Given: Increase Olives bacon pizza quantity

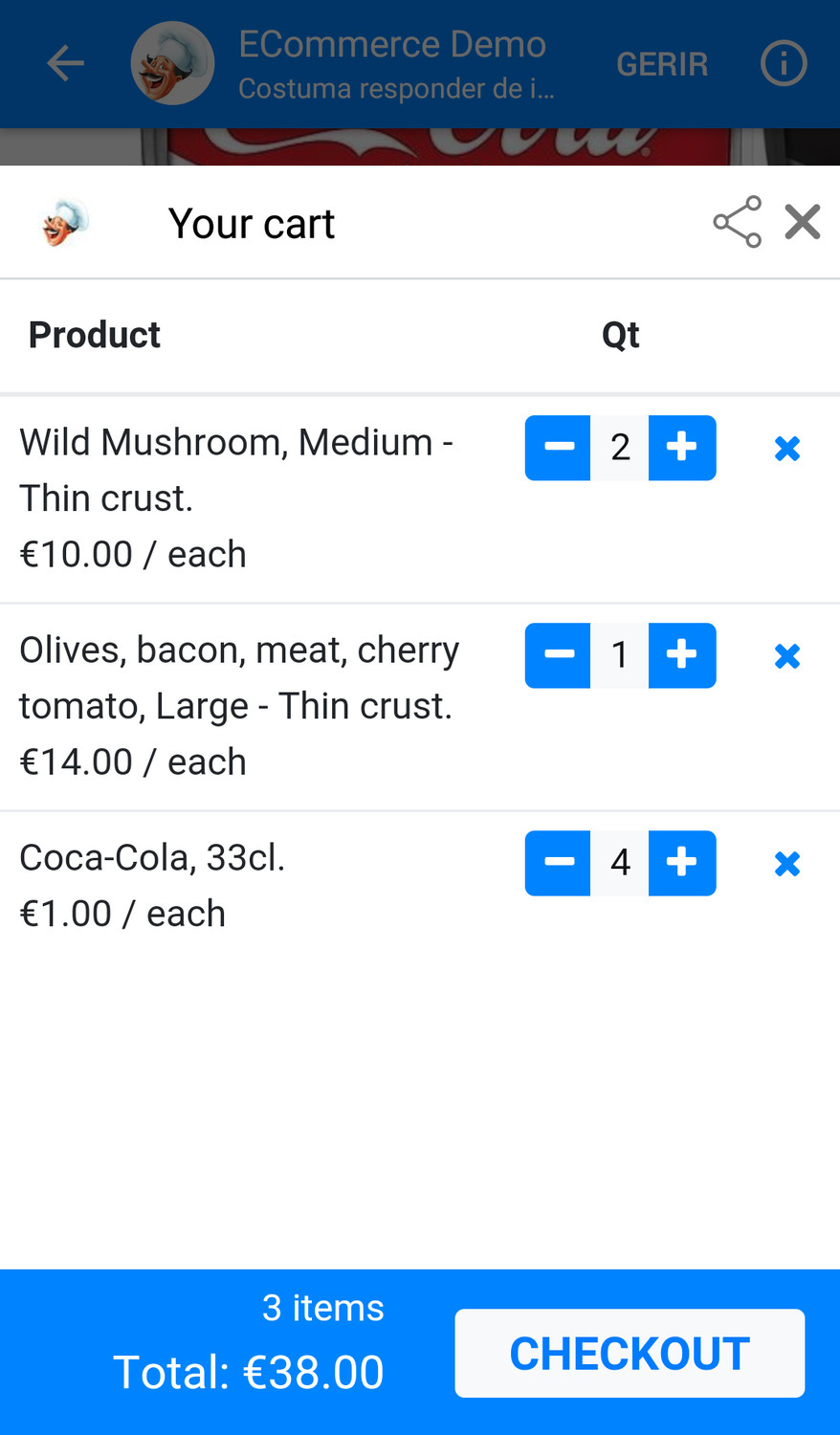Looking at the screenshot, I should tap(682, 655).
